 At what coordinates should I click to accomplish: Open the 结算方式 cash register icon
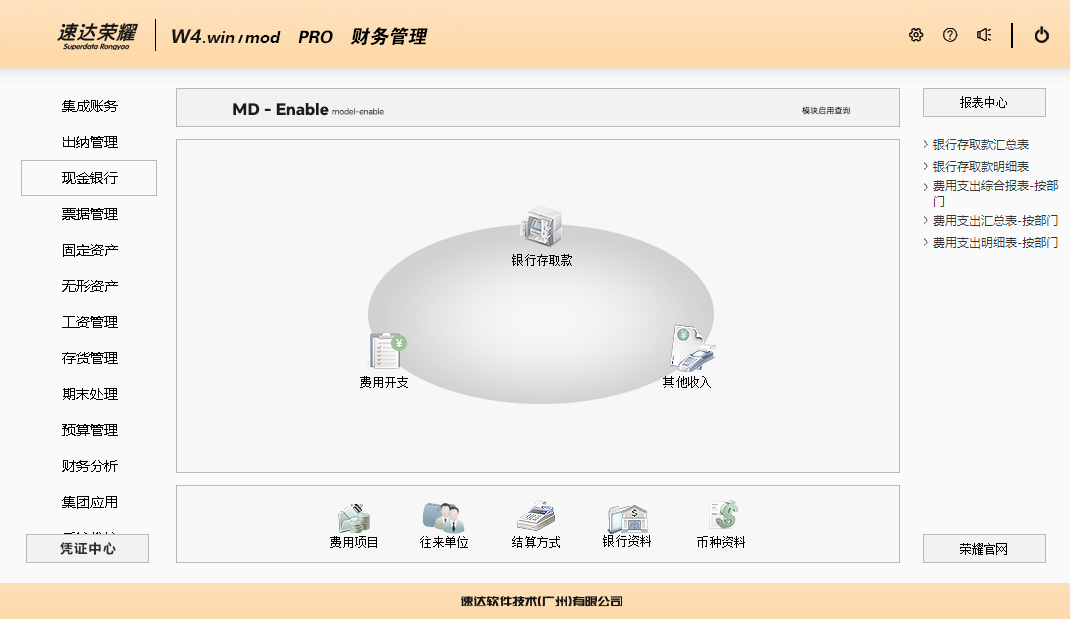(536, 518)
